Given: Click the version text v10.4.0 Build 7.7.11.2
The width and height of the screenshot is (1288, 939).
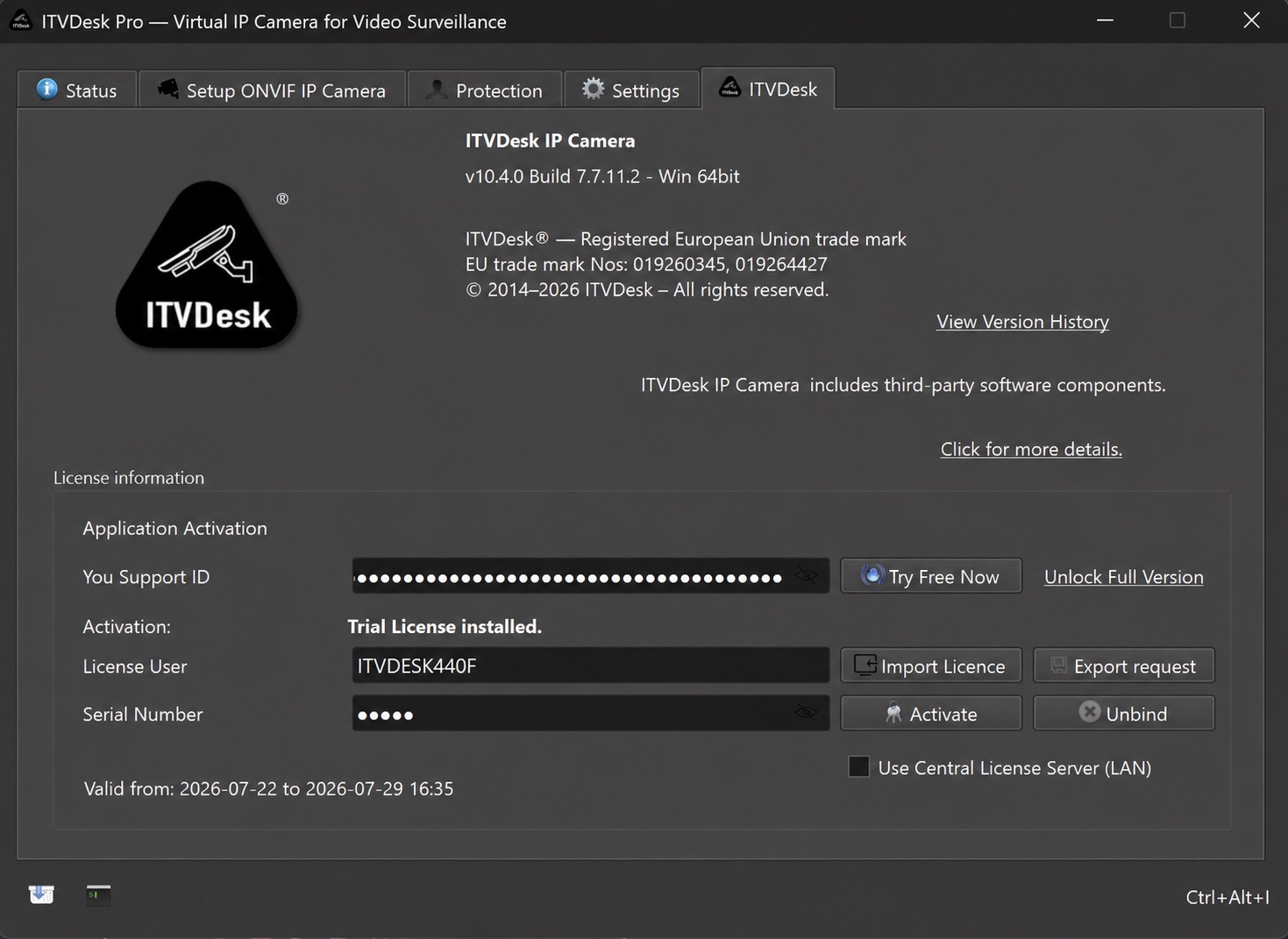Looking at the screenshot, I should 602,176.
